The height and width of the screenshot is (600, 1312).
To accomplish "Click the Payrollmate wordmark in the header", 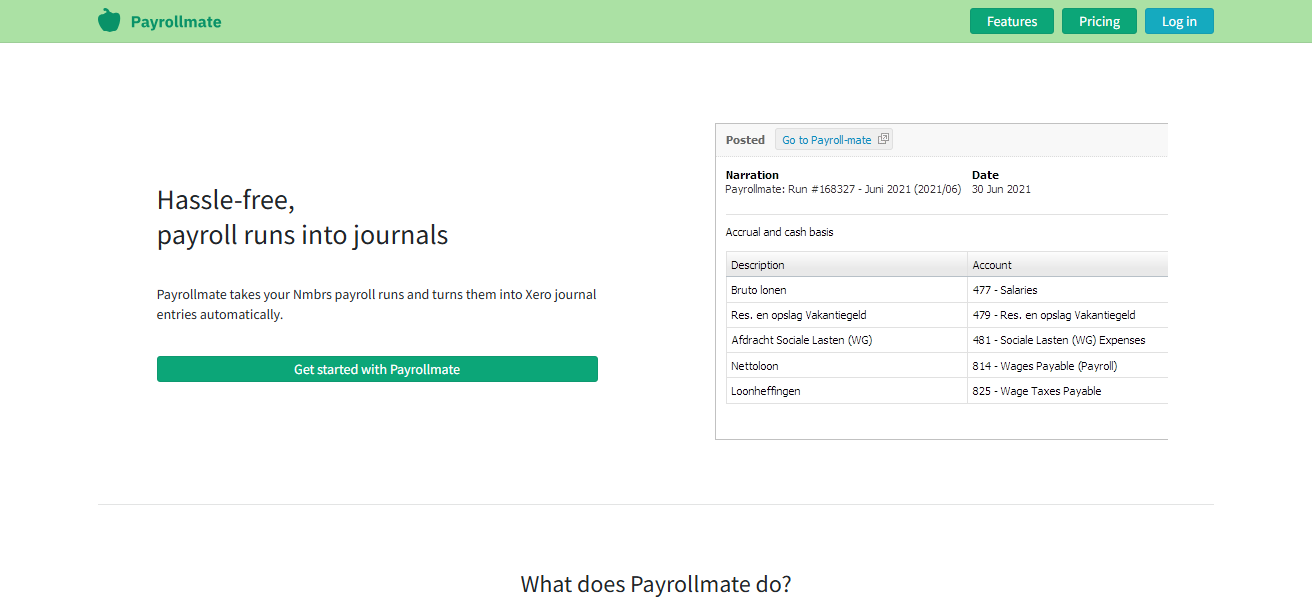I will pos(175,20).
